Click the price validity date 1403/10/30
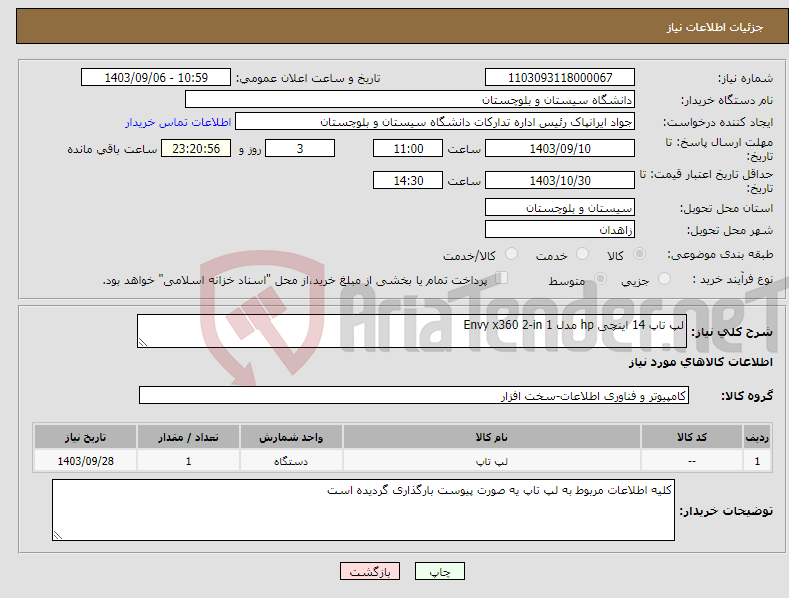The width and height of the screenshot is (789, 598). (560, 180)
